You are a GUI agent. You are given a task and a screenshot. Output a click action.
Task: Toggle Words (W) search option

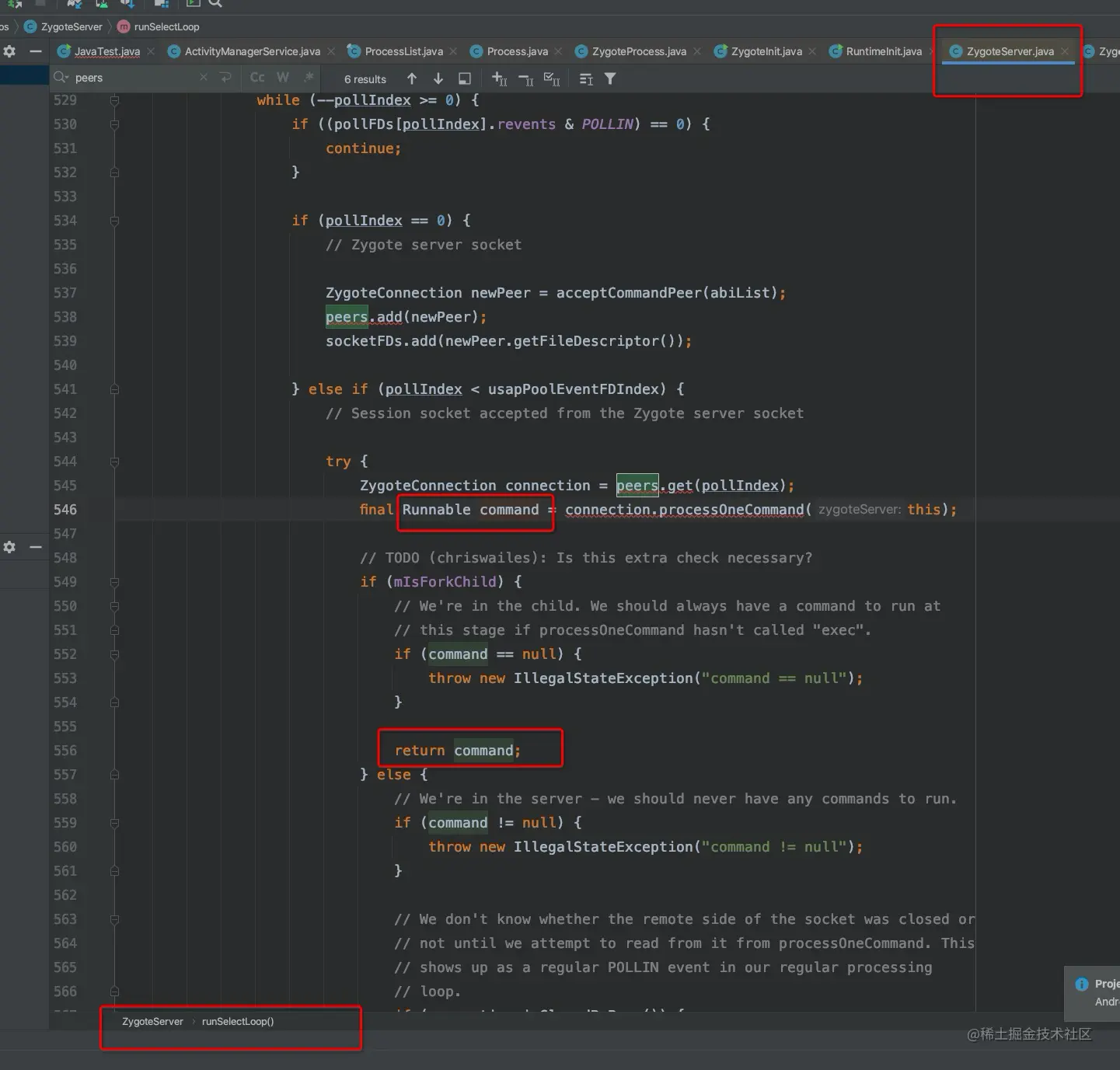pos(283,77)
